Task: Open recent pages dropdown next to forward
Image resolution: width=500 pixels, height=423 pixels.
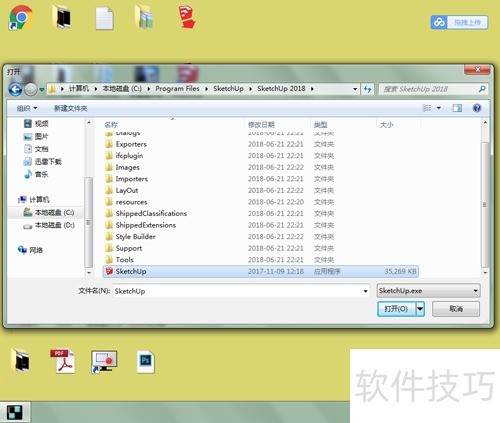Action: tap(42, 89)
